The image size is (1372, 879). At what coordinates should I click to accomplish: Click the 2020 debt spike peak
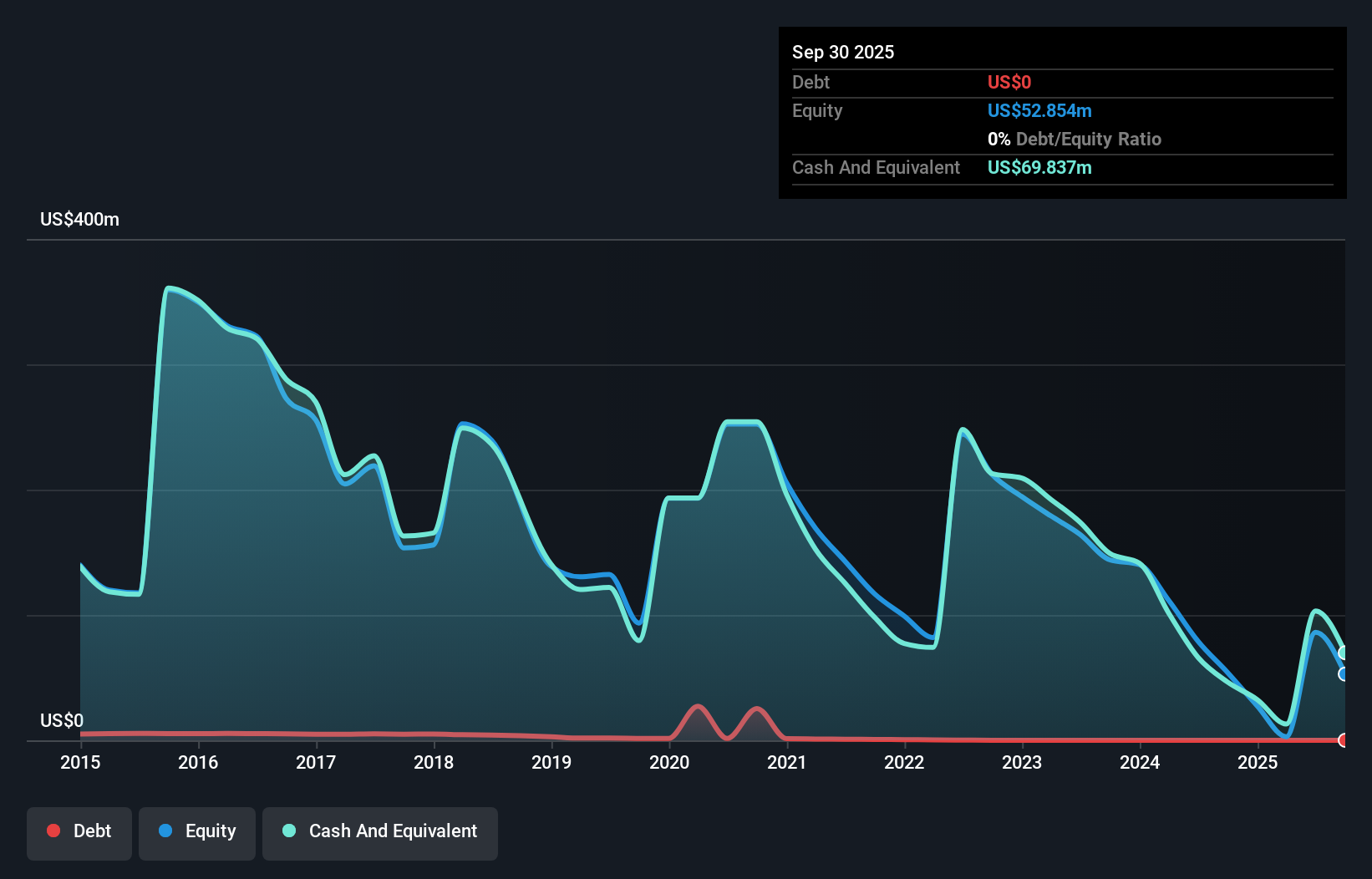[698, 706]
